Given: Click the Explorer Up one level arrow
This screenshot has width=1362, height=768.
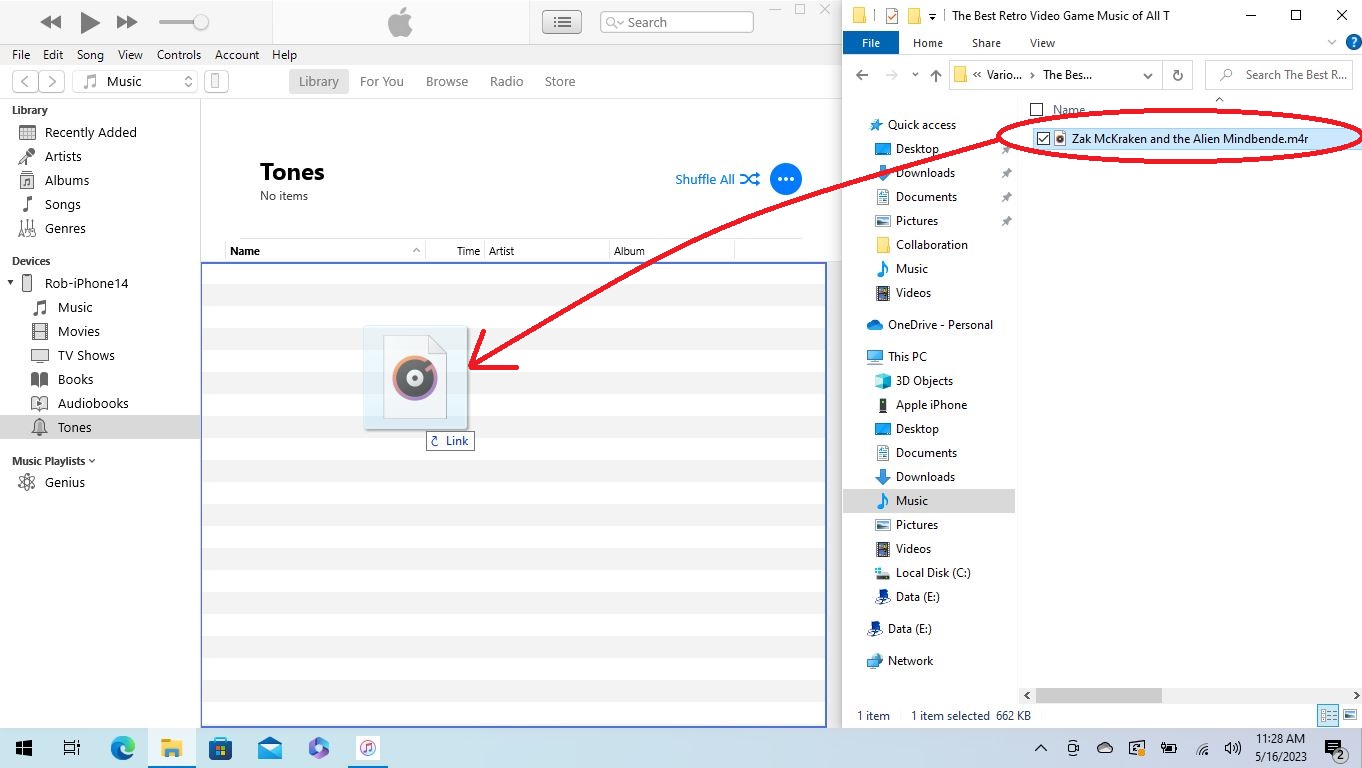Looking at the screenshot, I should [x=936, y=75].
